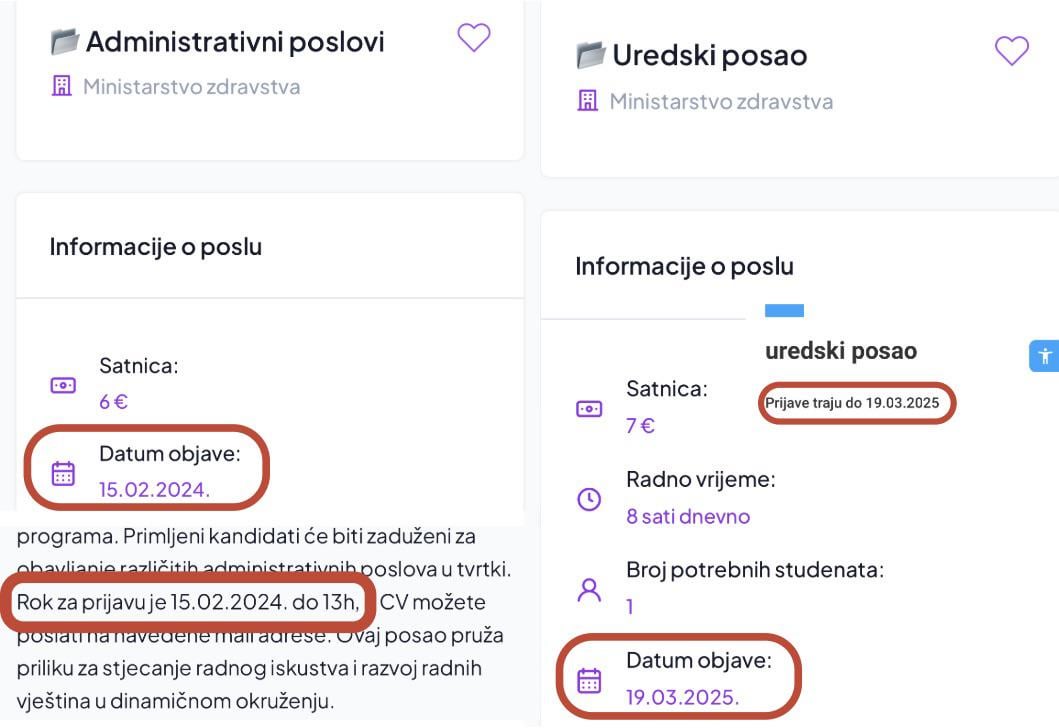This screenshot has height=728, width=1059.
Task: Click the Uredski posao job title
Action: point(709,55)
